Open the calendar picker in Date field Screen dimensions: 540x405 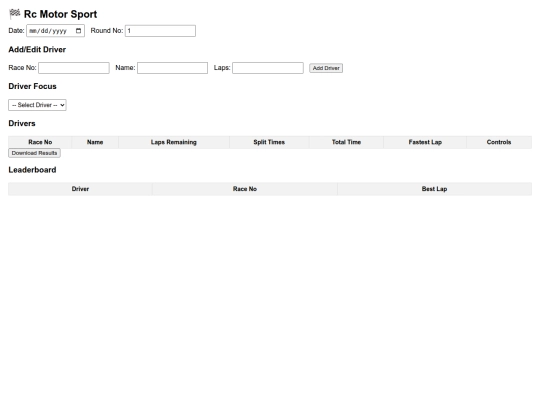(78, 31)
